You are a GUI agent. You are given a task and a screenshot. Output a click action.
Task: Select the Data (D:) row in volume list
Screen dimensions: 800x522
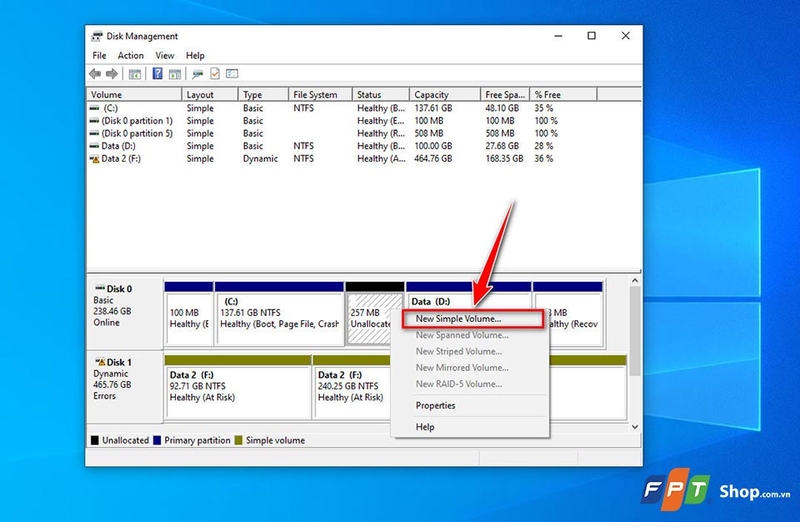pyautogui.click(x=364, y=146)
